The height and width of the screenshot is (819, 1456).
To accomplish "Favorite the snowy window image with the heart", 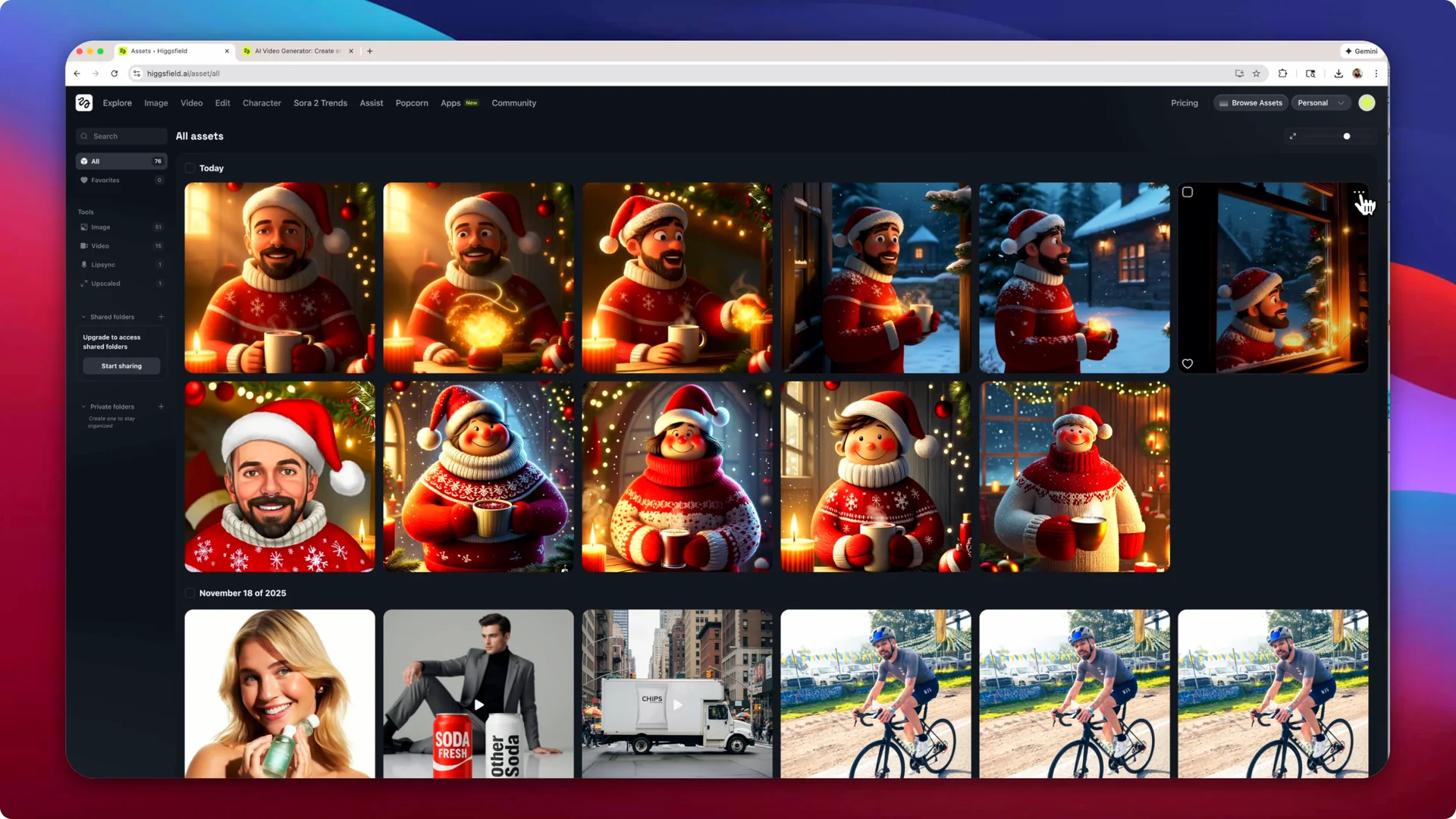I will point(1188,363).
